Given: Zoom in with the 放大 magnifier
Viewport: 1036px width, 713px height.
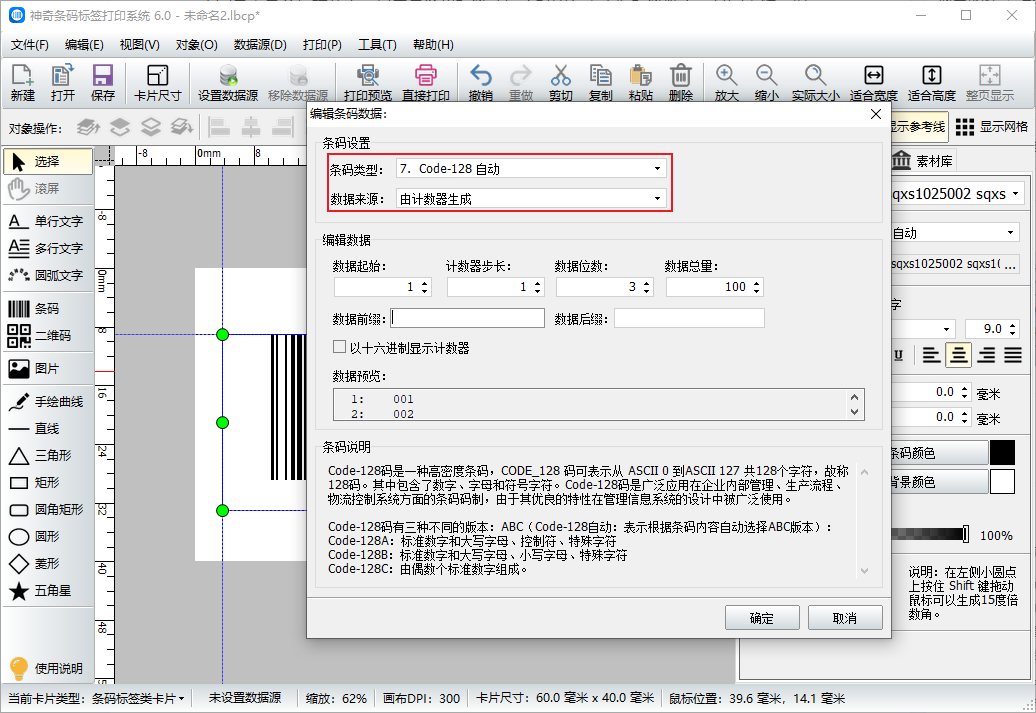Looking at the screenshot, I should pyautogui.click(x=726, y=83).
